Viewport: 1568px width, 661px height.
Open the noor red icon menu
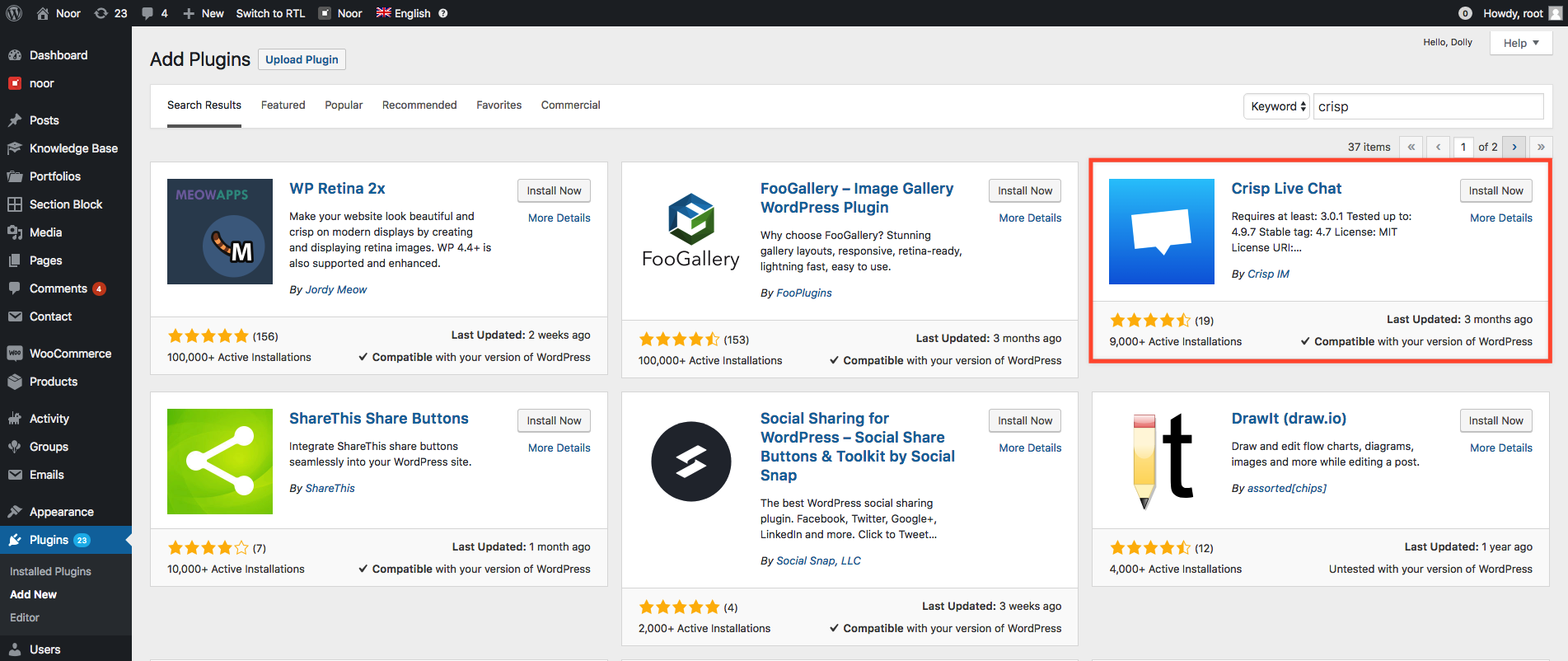pos(15,83)
